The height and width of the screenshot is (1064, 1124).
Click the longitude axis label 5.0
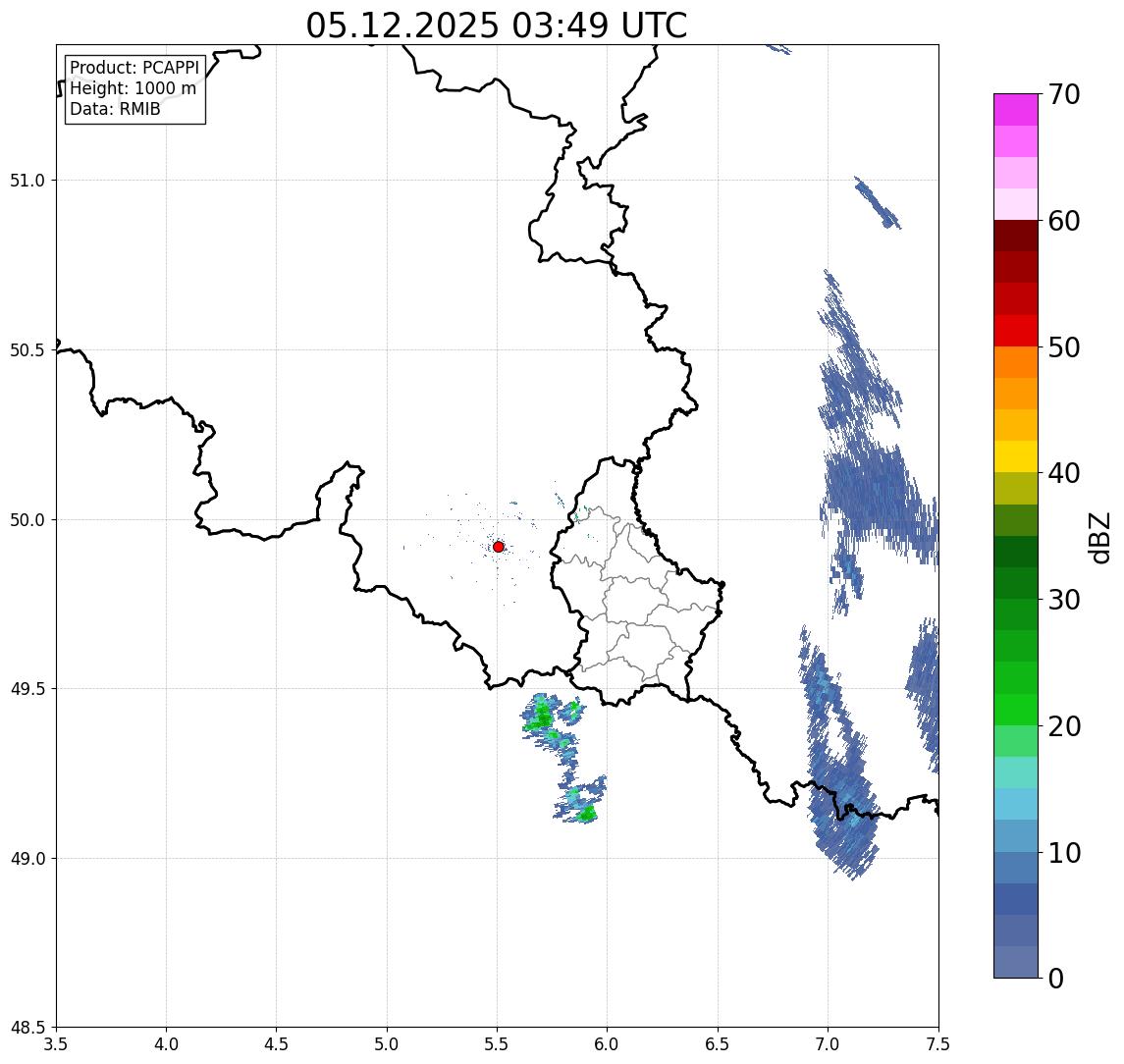[387, 1044]
